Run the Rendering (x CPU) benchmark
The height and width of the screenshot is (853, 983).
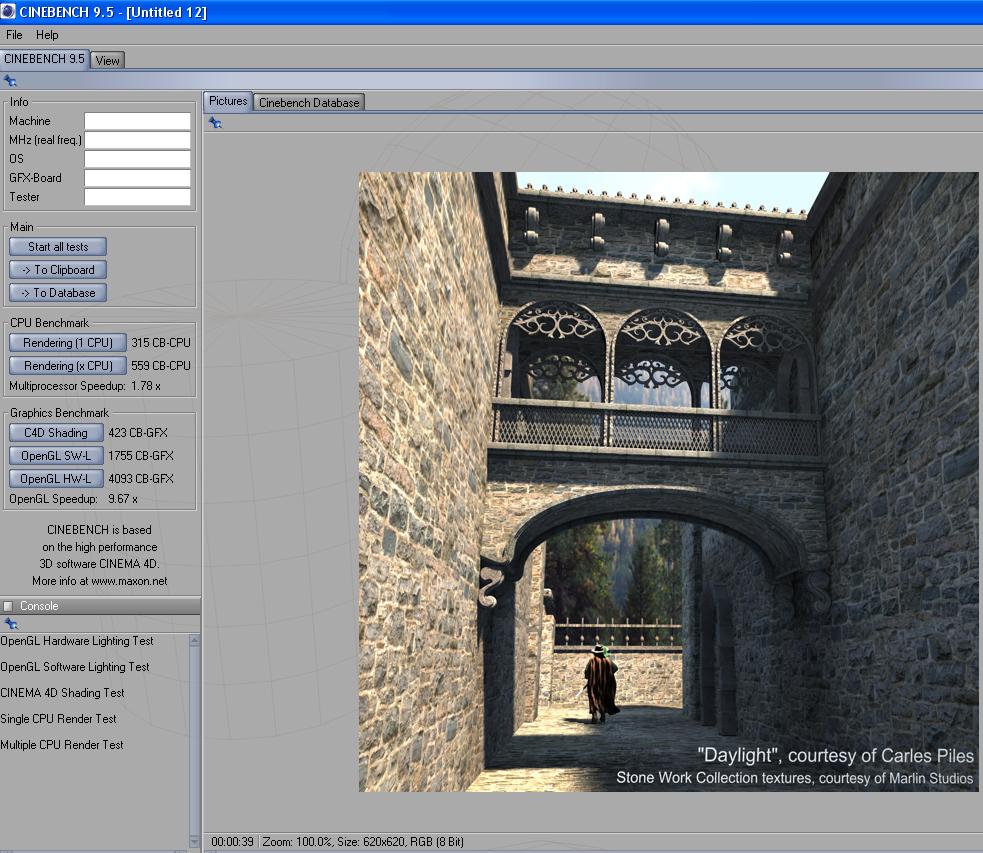[x=68, y=365]
